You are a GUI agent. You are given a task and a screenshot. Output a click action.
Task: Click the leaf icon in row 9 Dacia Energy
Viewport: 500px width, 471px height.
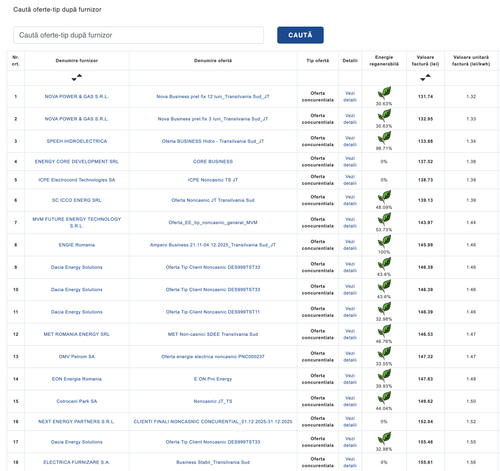384,264
